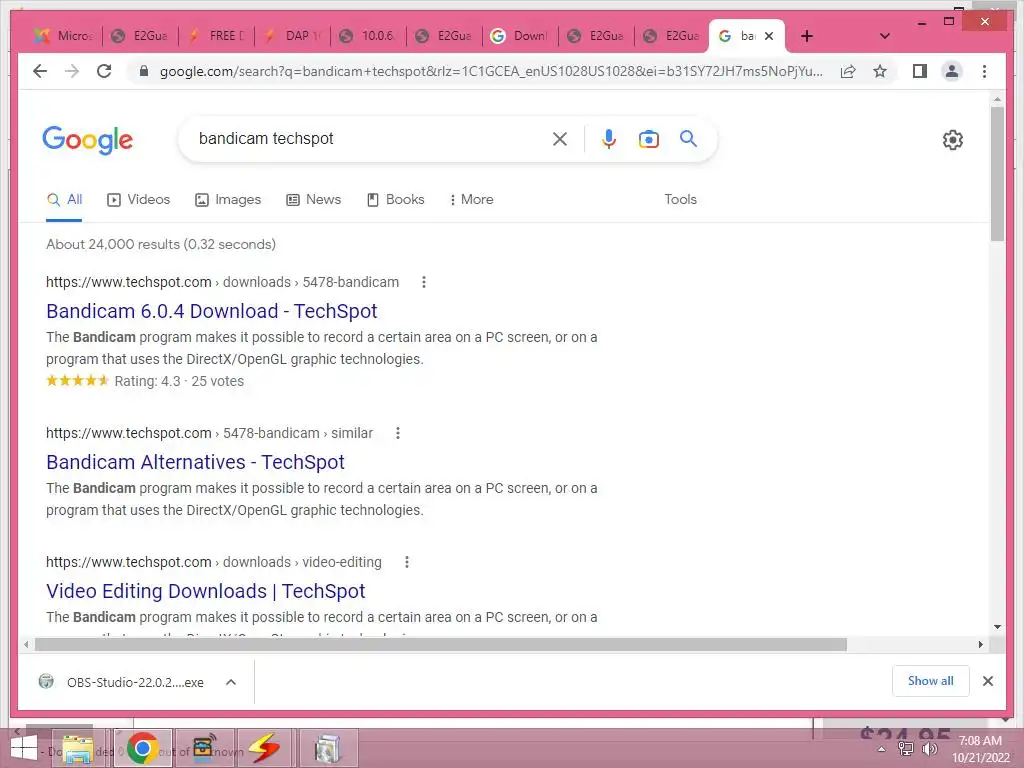Switch to the Downl Google browser tab
This screenshot has width=1024, height=768.
click(x=520, y=36)
